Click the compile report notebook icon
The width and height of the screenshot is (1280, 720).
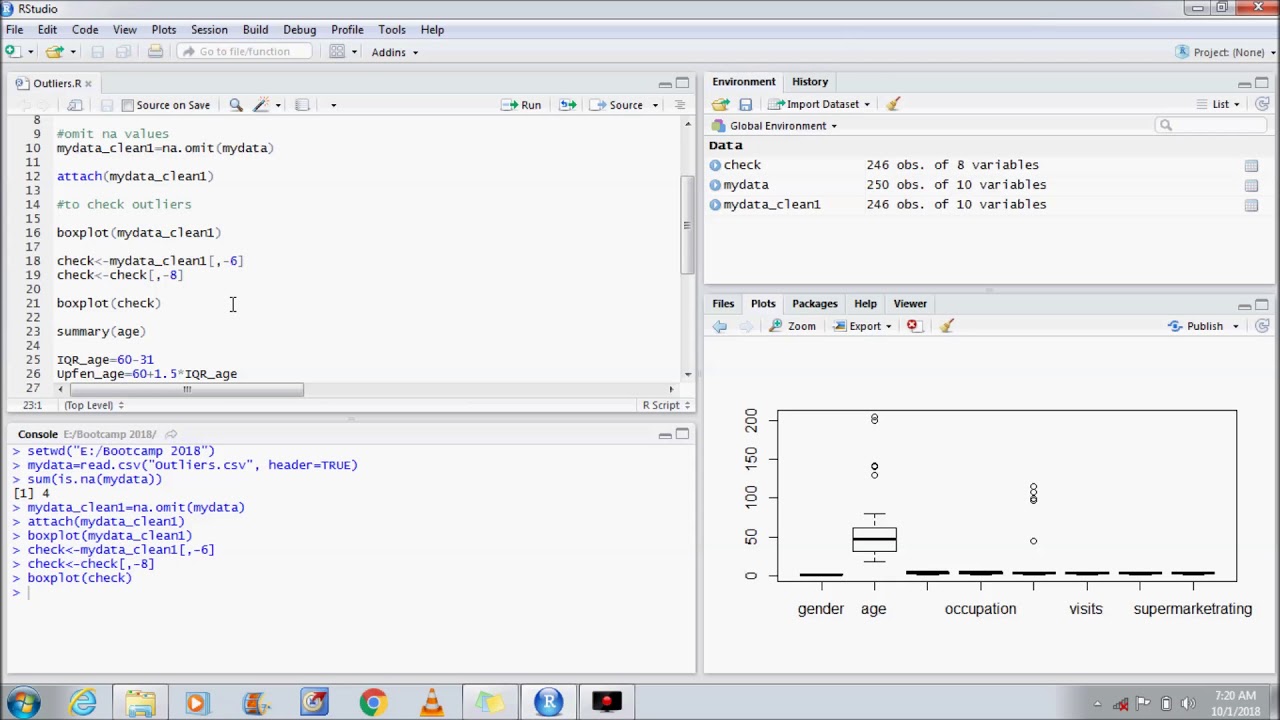point(302,105)
